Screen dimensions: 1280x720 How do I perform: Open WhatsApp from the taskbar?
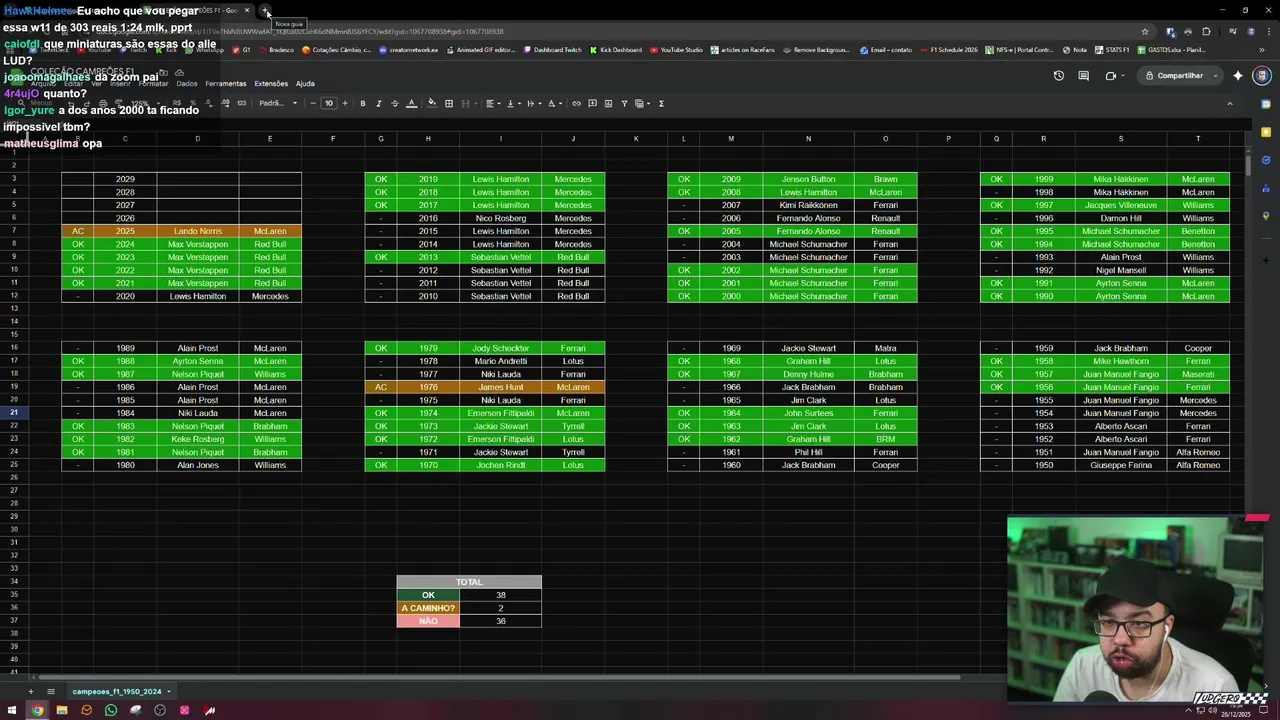pos(111,710)
